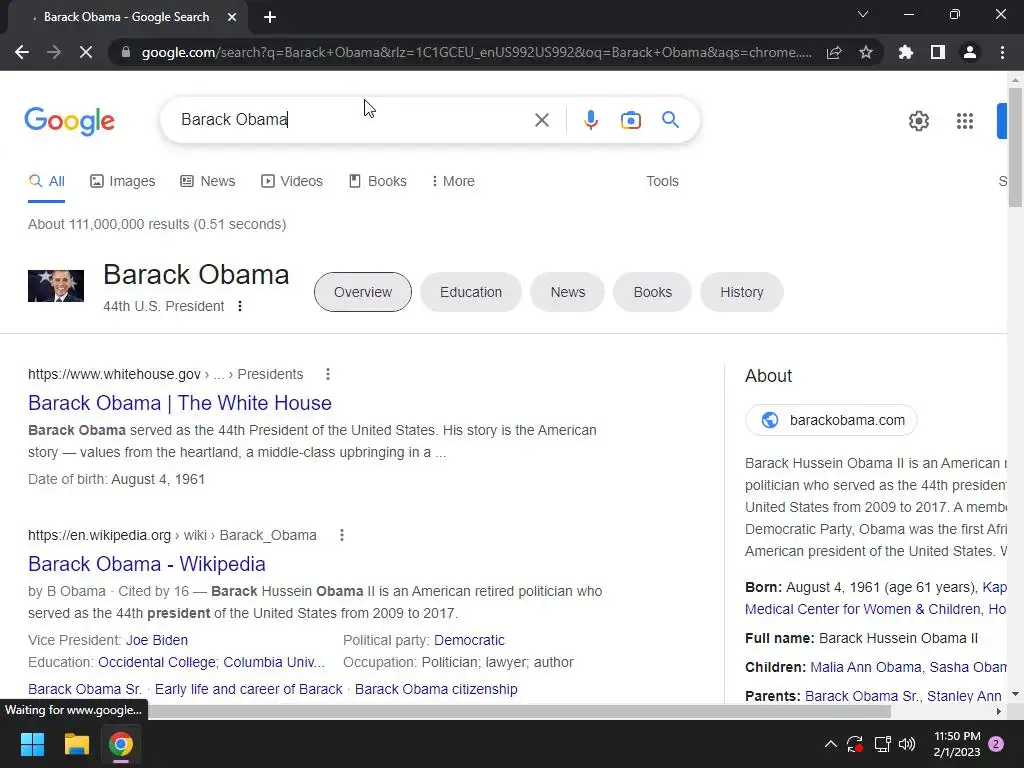Screen dimensions: 1024x768
Task: Toggle the Chrome side panel icon
Action: [x=938, y=52]
